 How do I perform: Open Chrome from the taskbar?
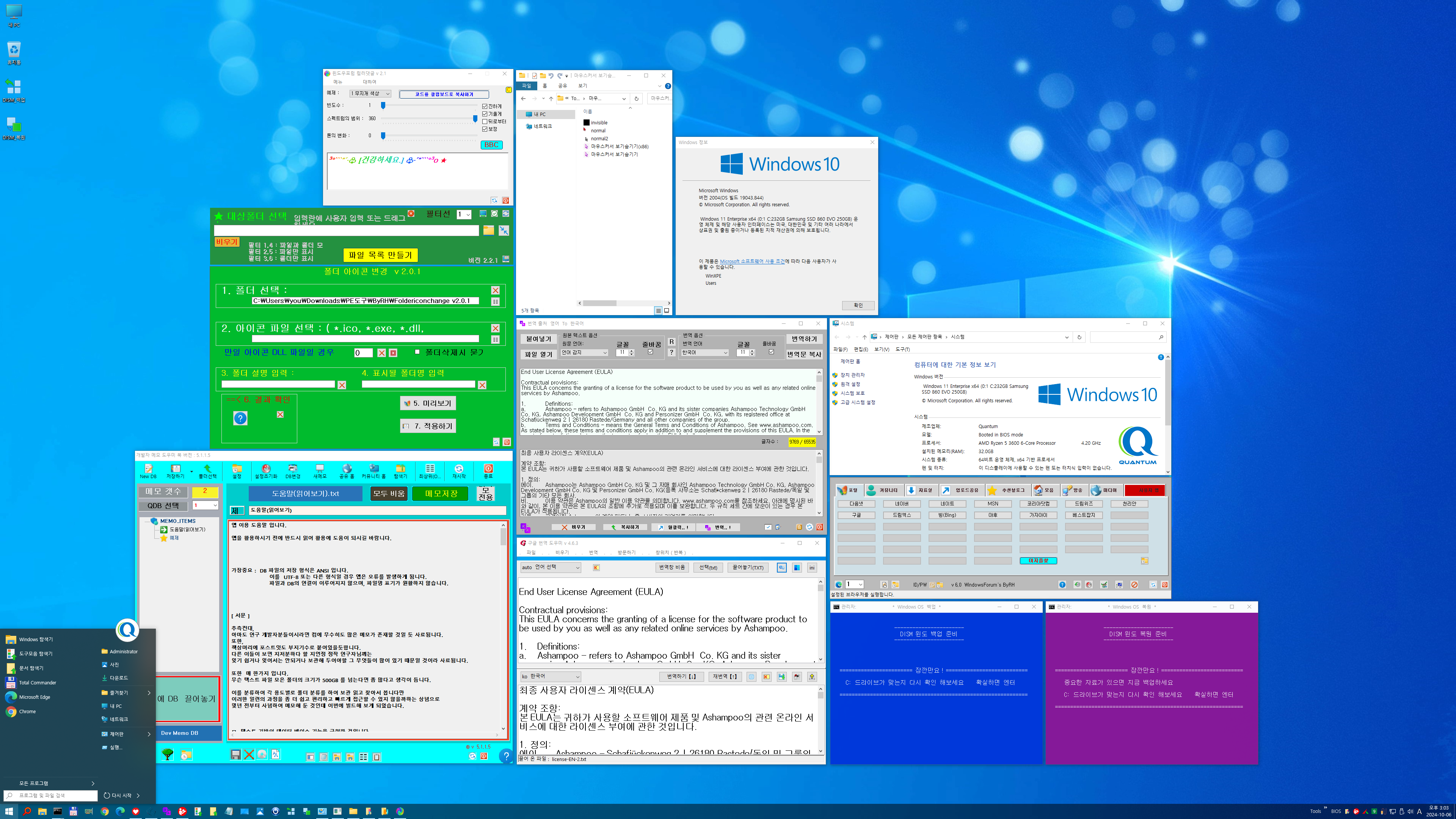coord(104,811)
